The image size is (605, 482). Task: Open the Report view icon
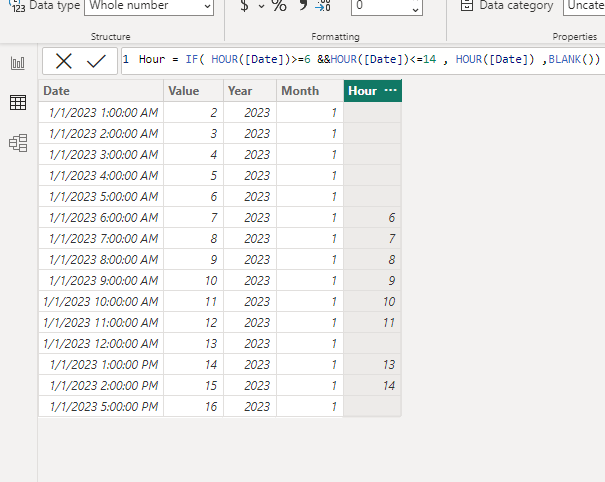18,63
